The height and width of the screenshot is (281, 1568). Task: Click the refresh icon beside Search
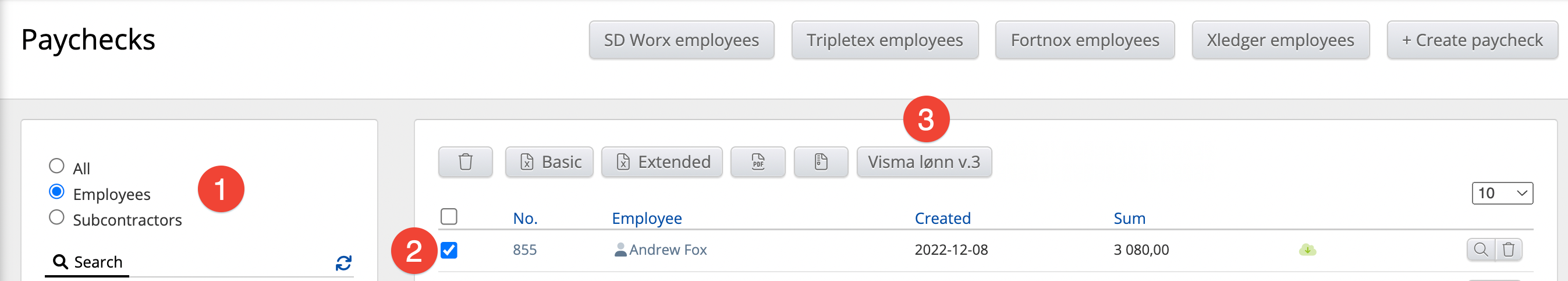(343, 264)
